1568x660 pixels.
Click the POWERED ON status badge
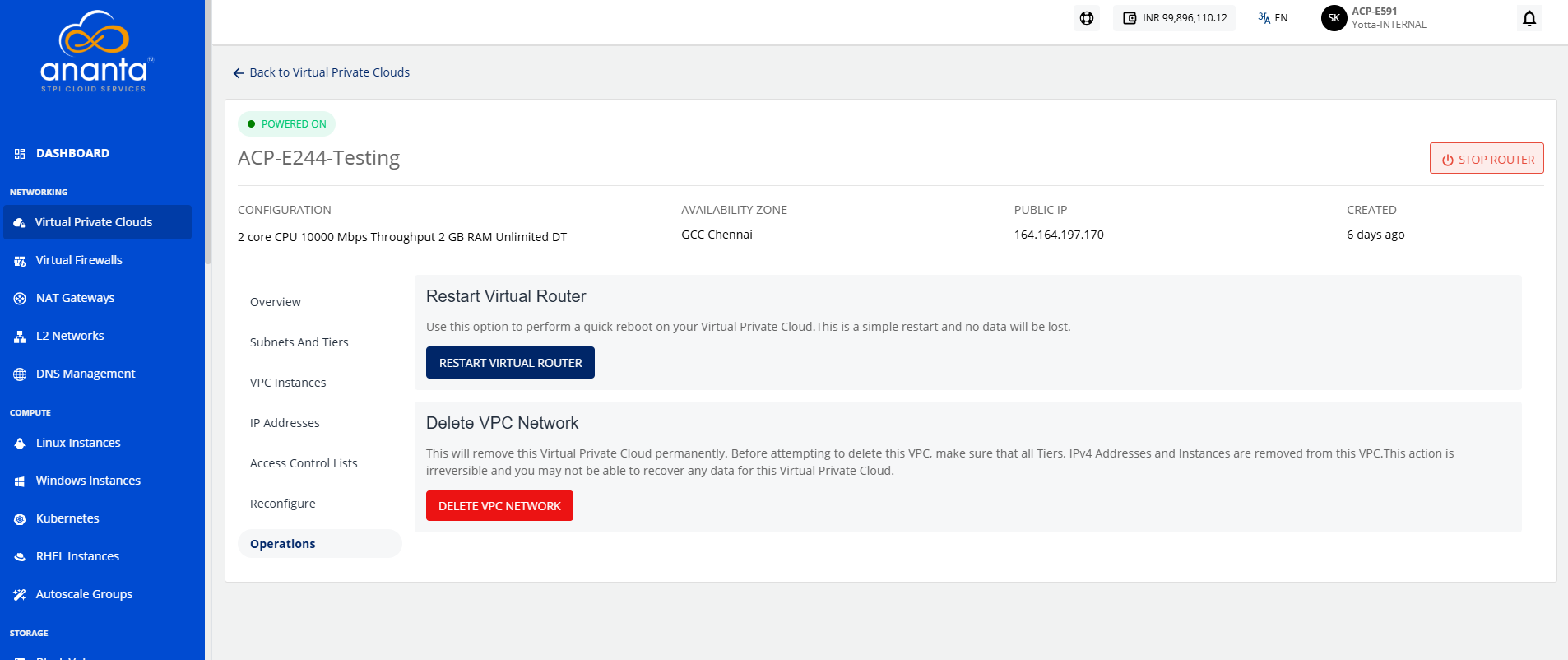[x=286, y=124]
